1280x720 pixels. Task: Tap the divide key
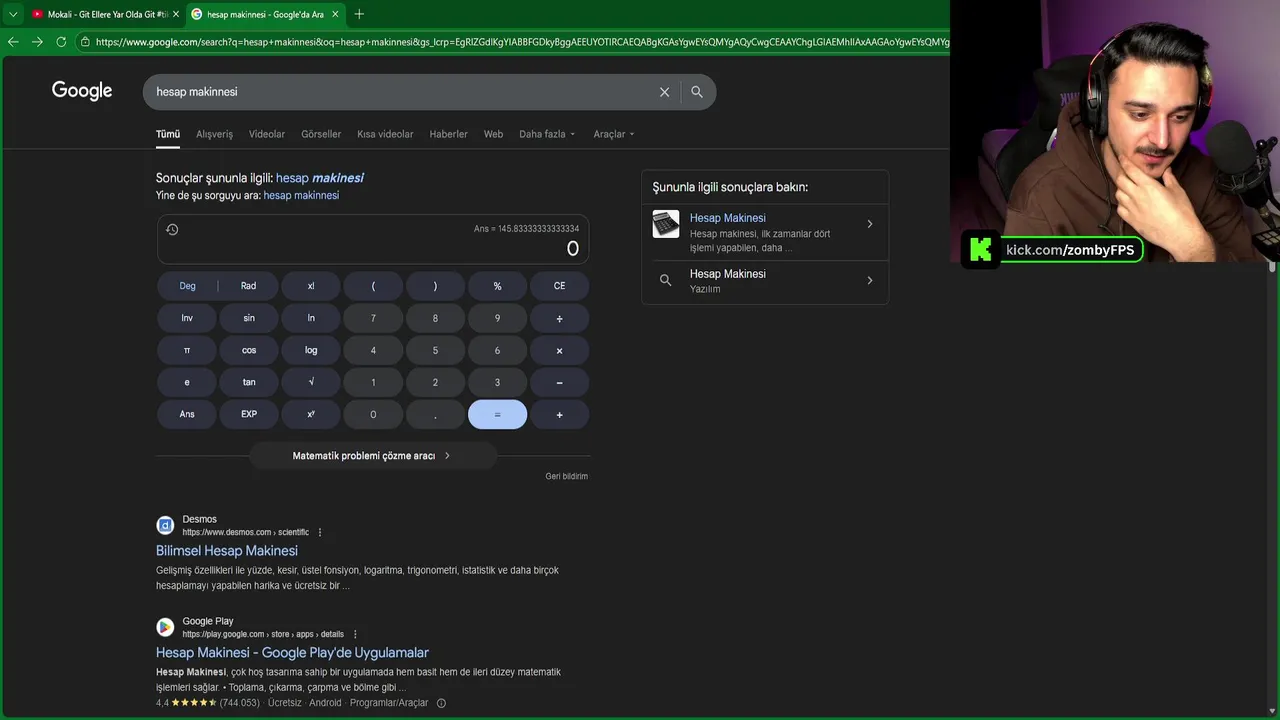[x=559, y=318]
